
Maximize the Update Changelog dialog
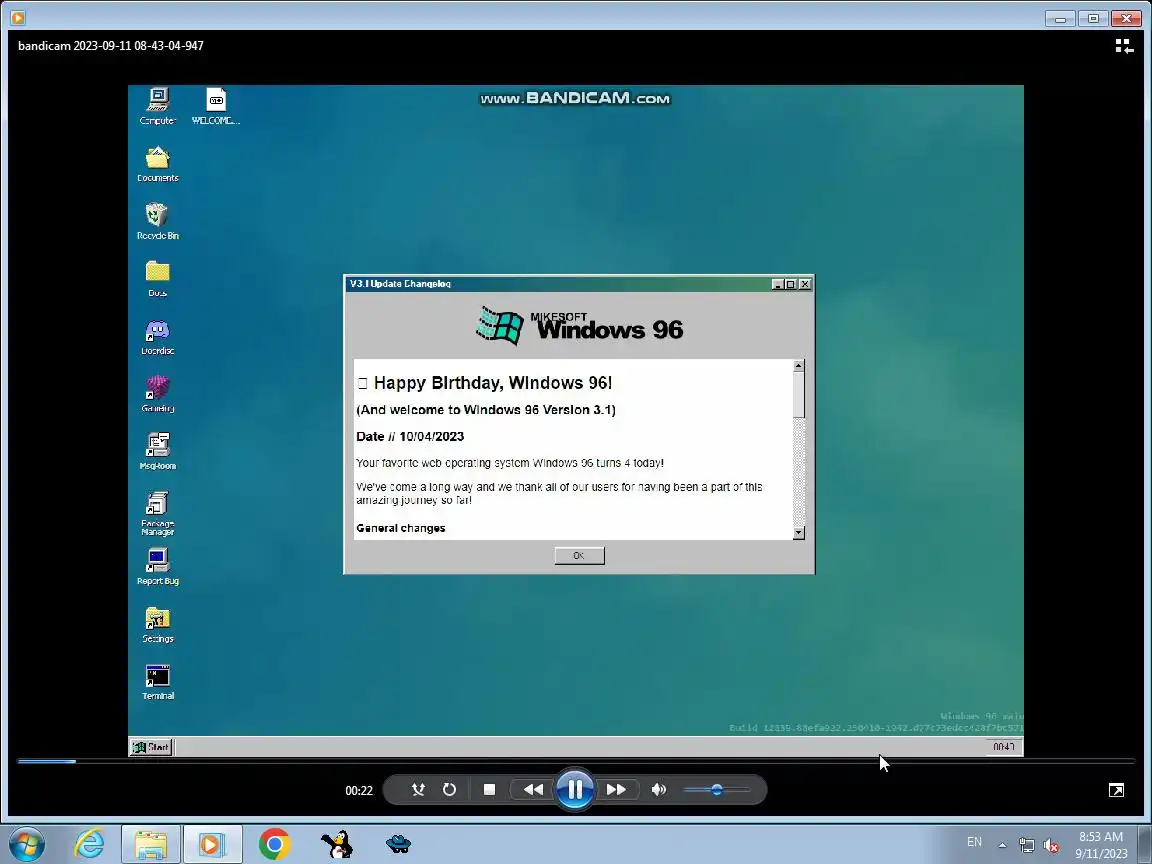pos(791,284)
